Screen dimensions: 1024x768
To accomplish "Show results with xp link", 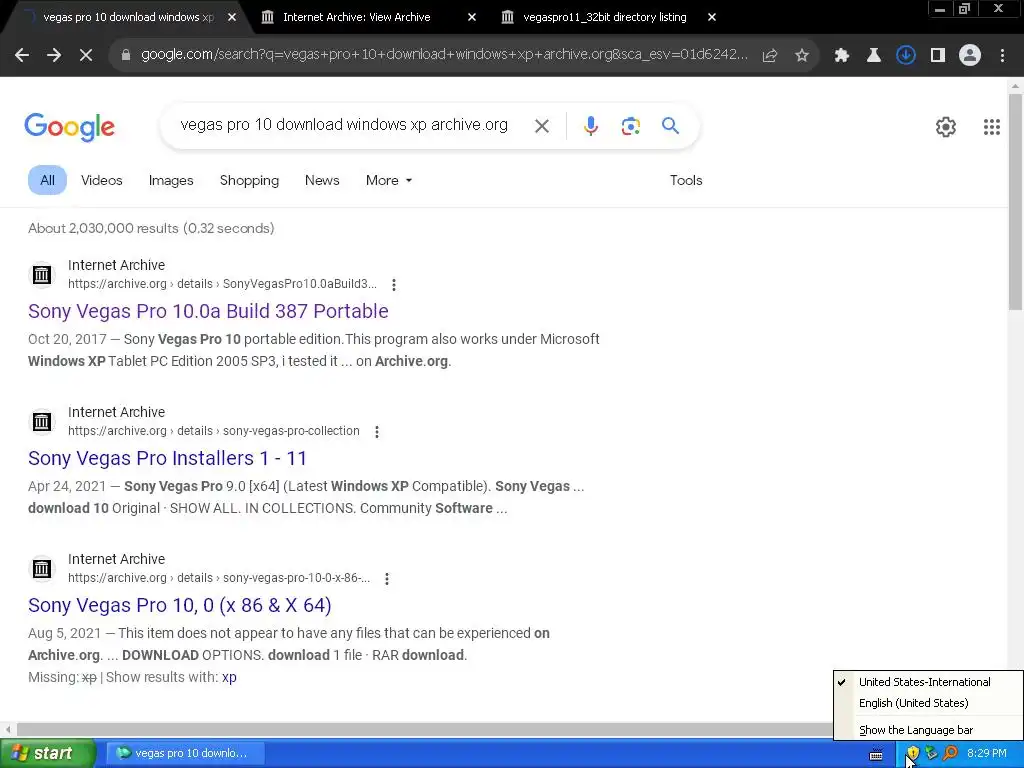I will (229, 677).
